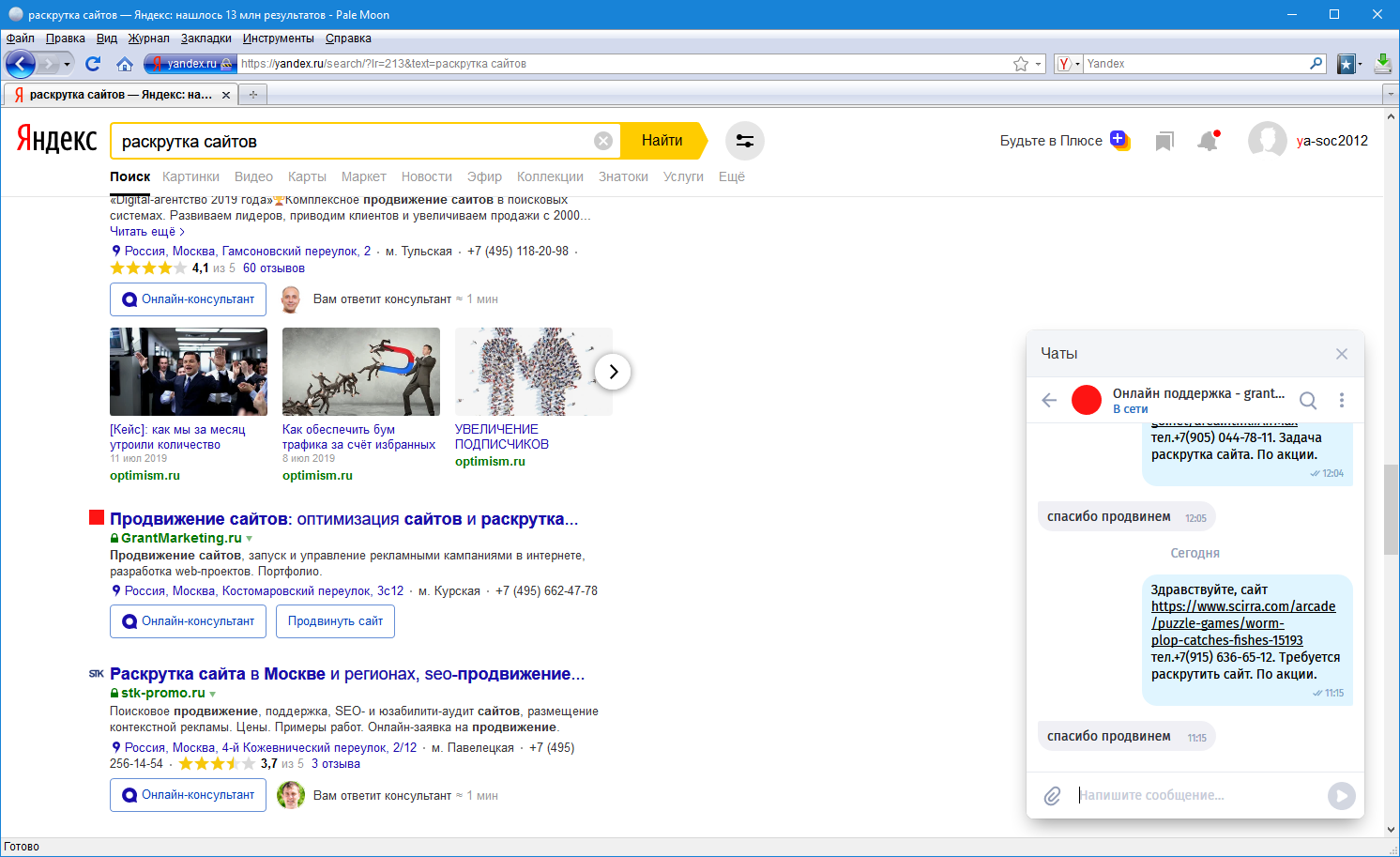
Task: Open the bookmarks toolbar star button
Action: (x=1346, y=64)
